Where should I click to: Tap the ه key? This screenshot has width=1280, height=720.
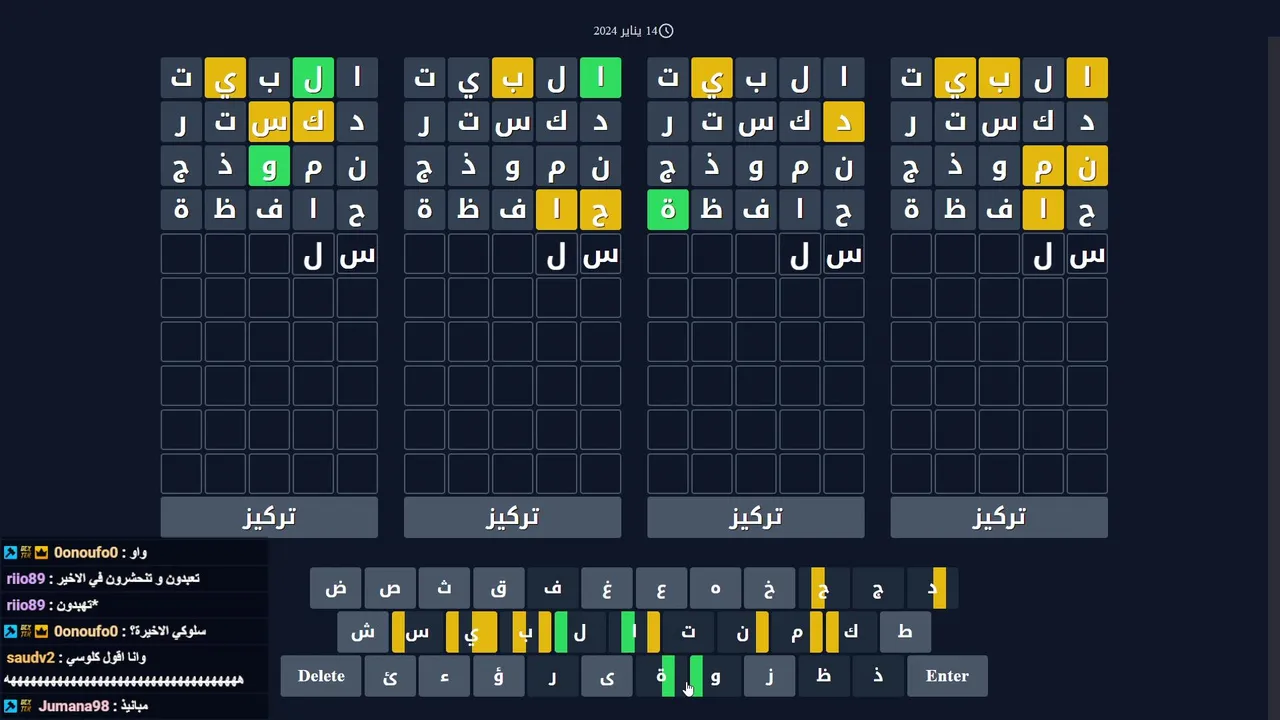pos(715,588)
